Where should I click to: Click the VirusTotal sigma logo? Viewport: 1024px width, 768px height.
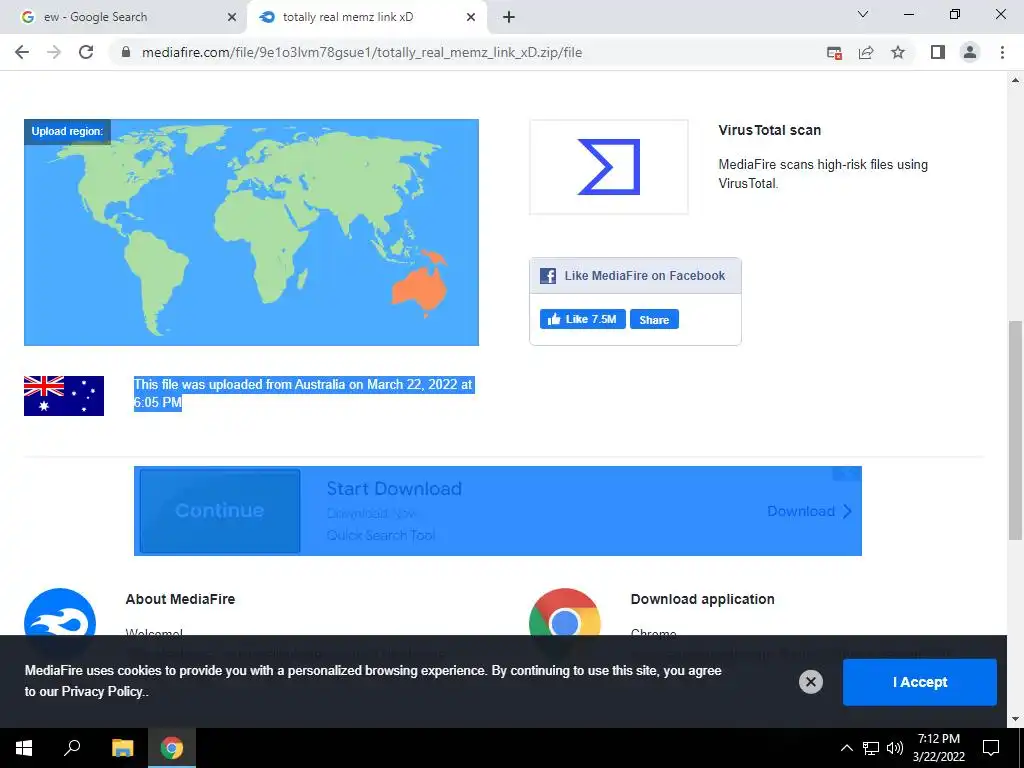(x=609, y=167)
